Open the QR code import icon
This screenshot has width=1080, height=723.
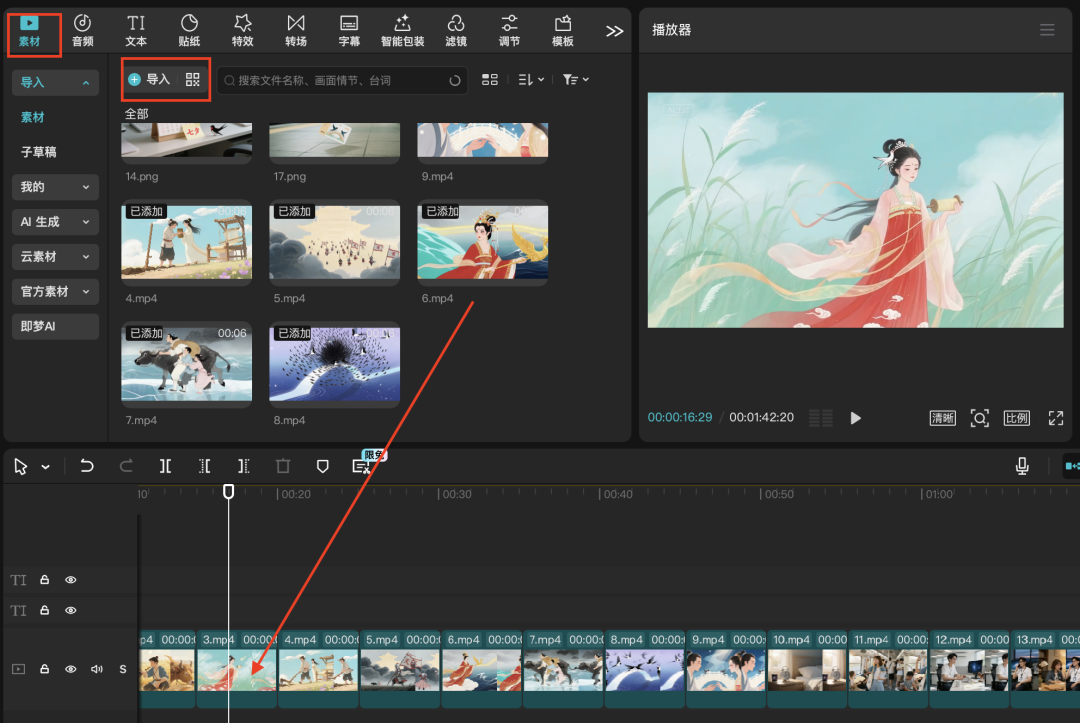click(x=193, y=79)
